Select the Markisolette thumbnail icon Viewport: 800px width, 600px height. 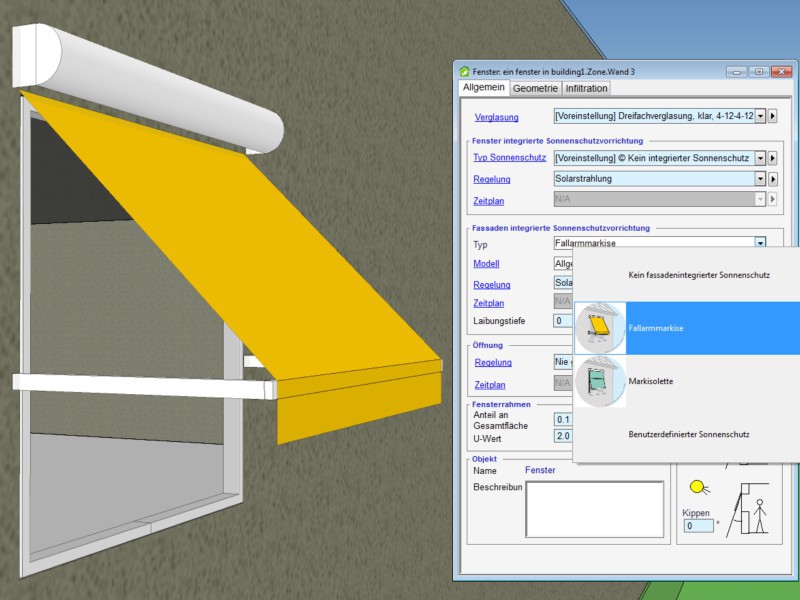pyautogui.click(x=600, y=381)
